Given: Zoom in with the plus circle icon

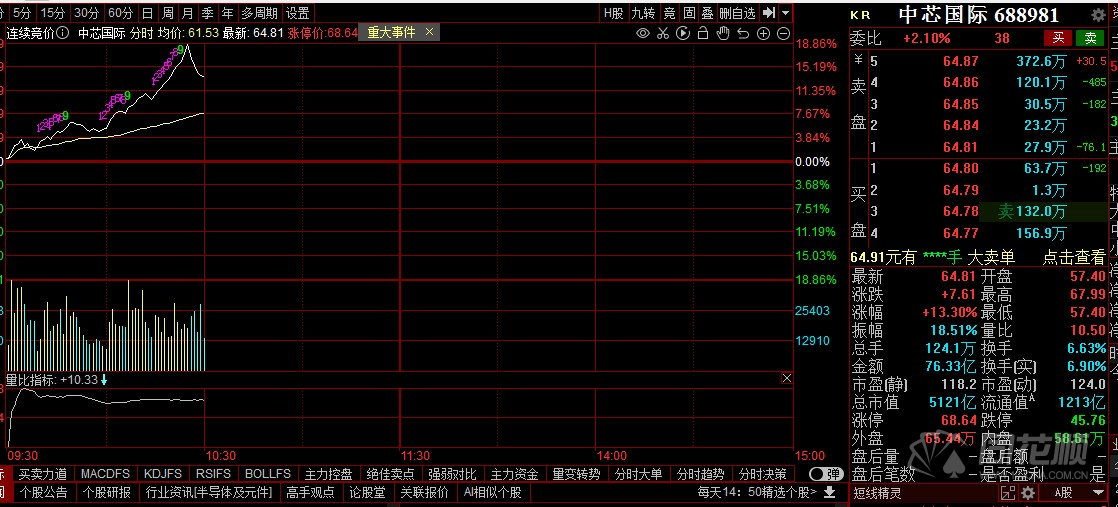Looking at the screenshot, I should click(763, 33).
